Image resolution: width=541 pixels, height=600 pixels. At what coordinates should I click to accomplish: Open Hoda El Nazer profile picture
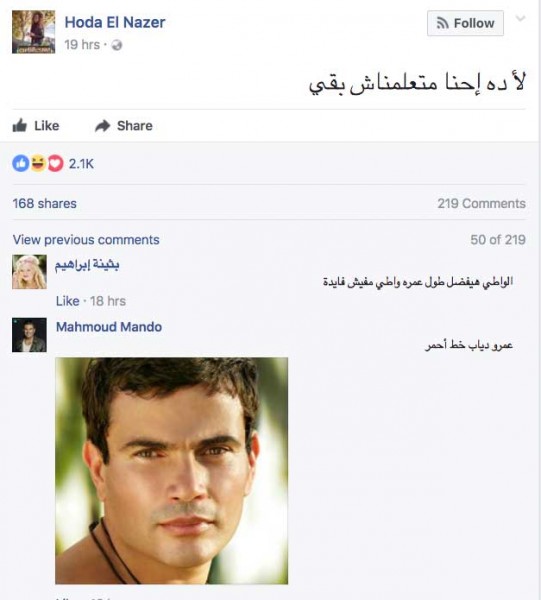pos(34,32)
